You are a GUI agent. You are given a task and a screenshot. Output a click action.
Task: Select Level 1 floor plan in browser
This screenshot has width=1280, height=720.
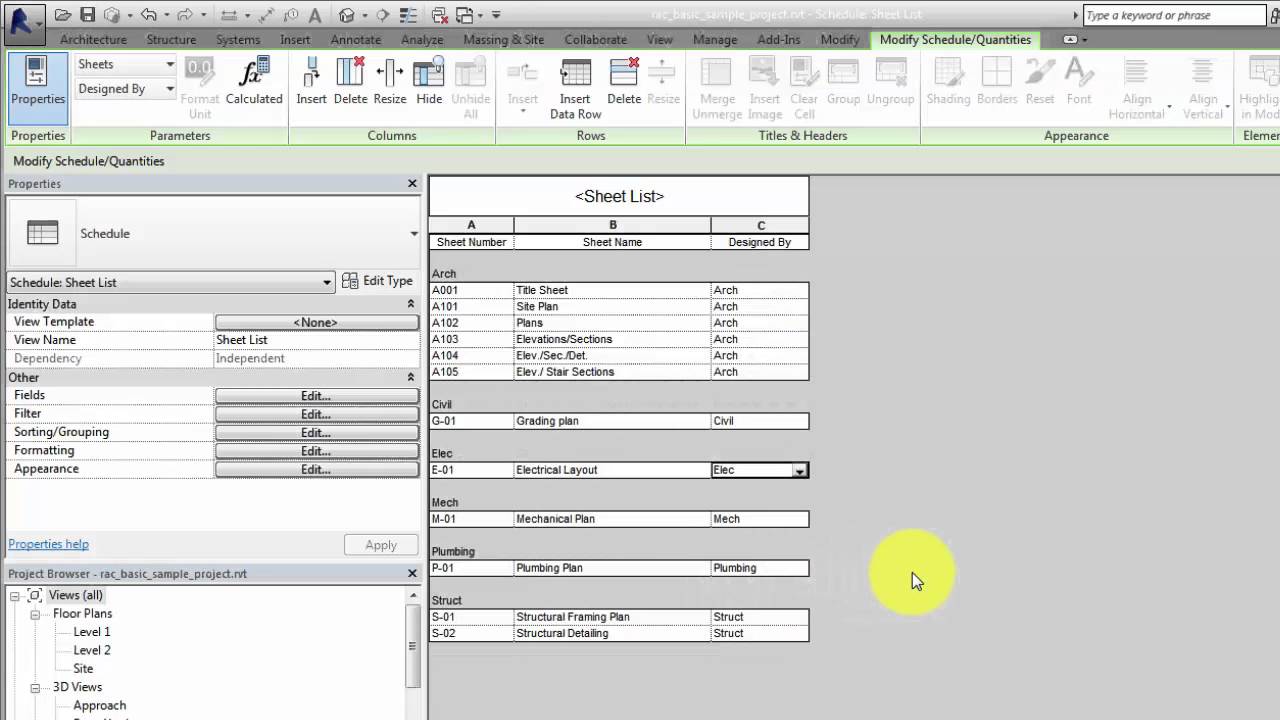click(92, 632)
